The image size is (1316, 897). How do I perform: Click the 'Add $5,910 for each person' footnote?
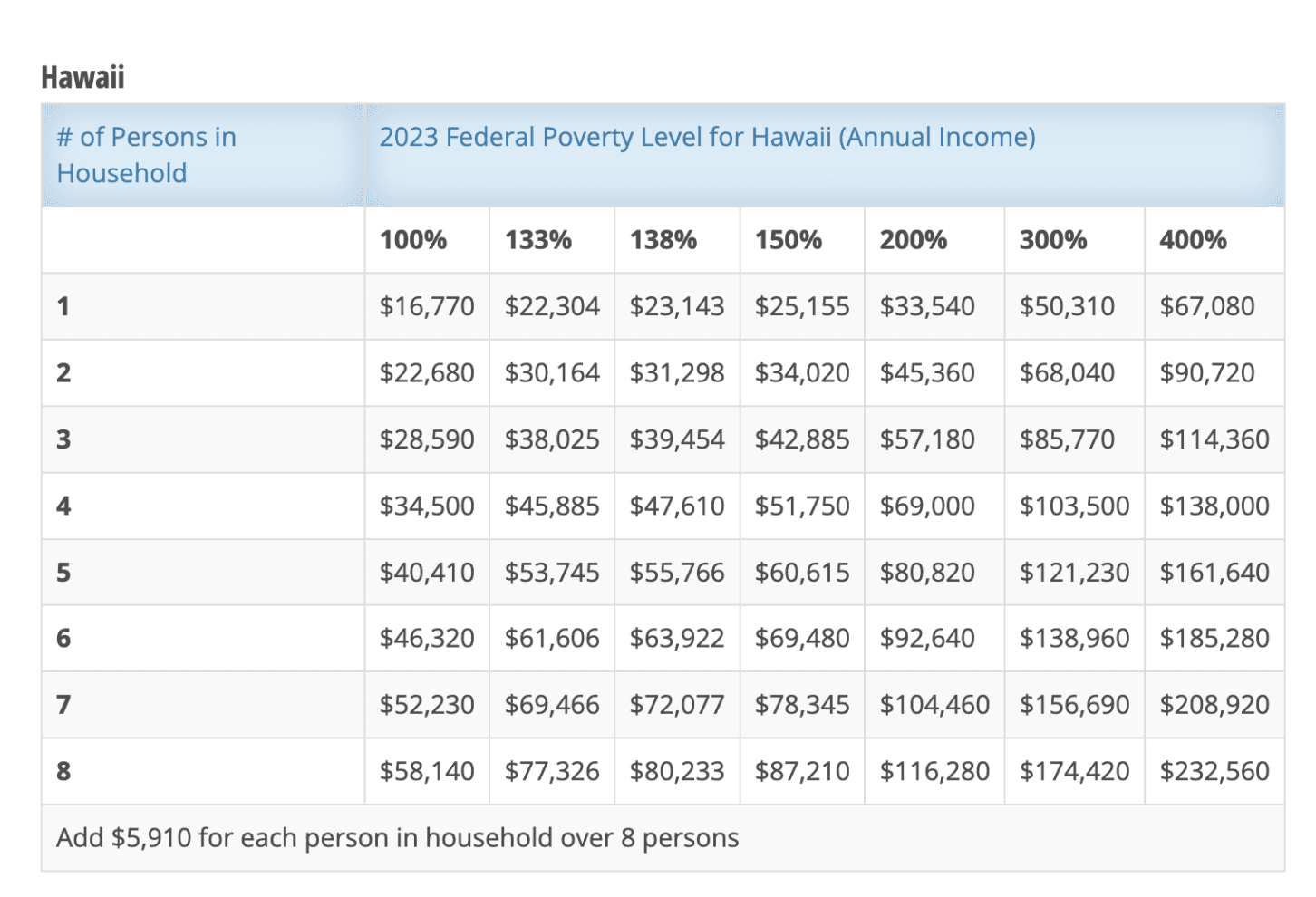[x=397, y=838]
